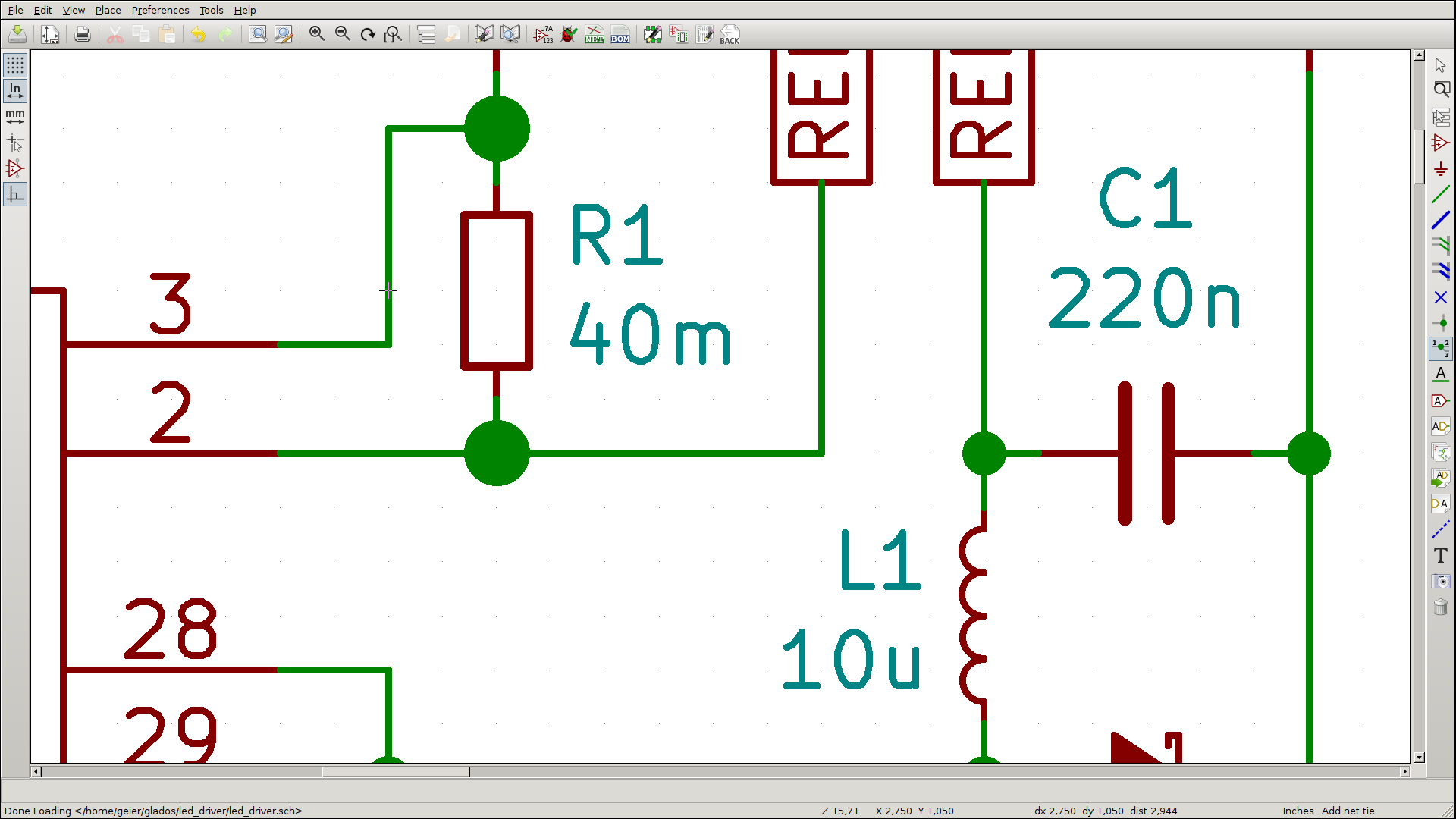
Task: Toggle grid visibility button
Action: coord(14,64)
